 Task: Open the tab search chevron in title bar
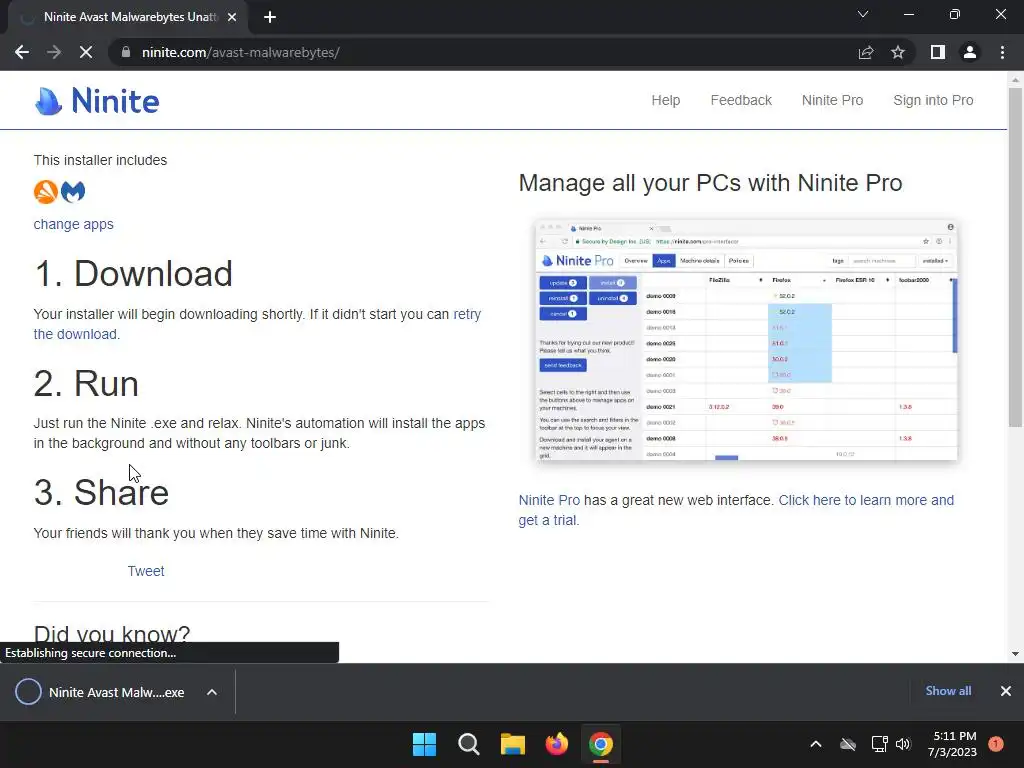863,14
